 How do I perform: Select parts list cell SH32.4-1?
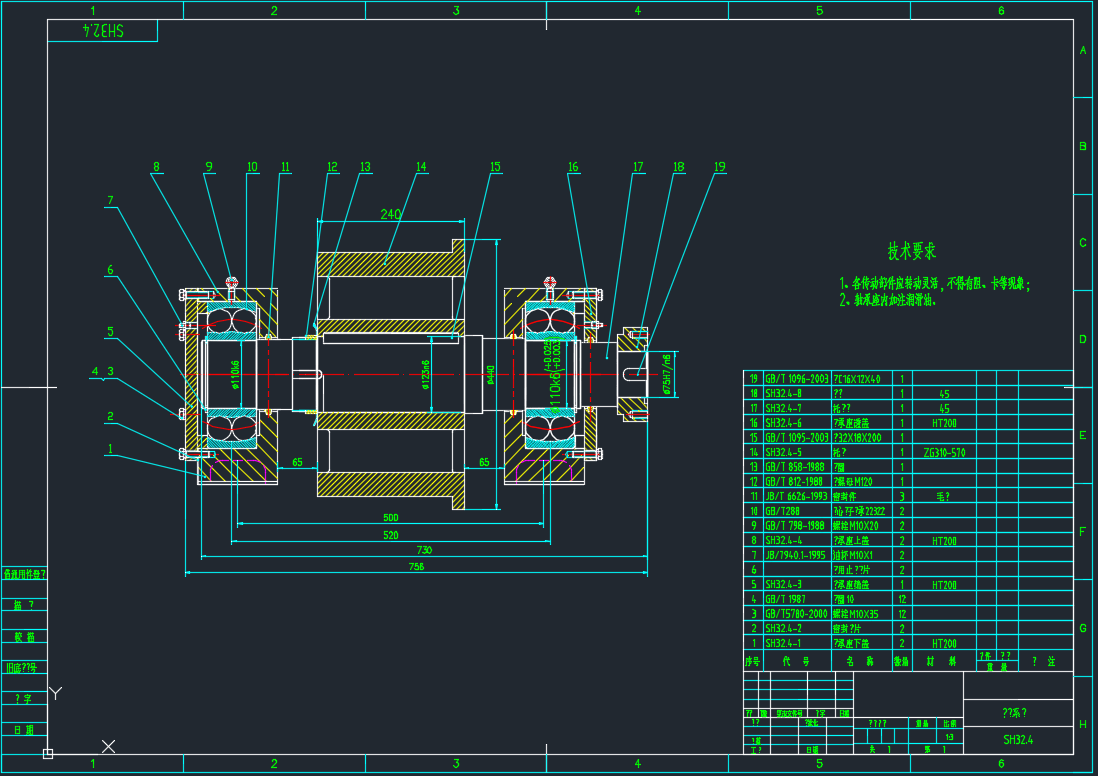[784, 643]
